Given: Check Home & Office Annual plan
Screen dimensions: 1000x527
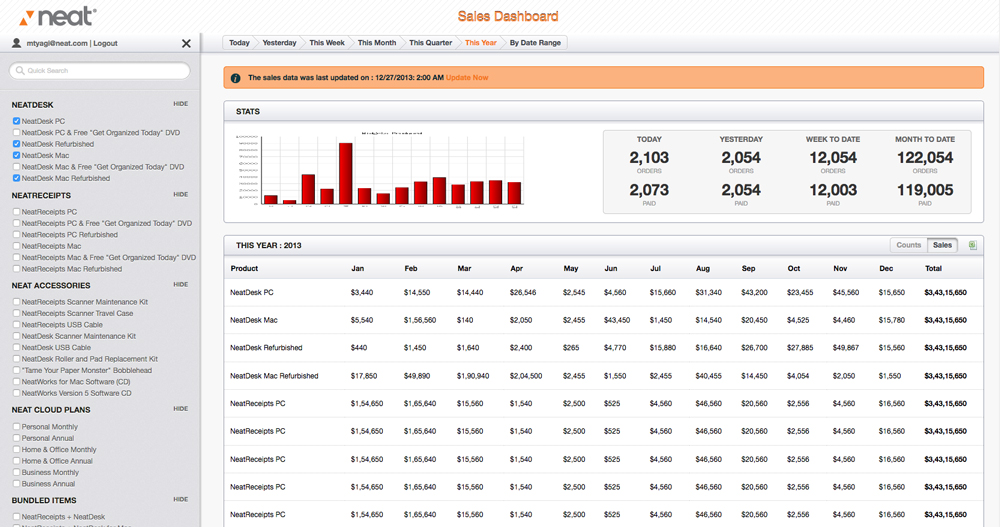Looking at the screenshot, I should point(16,461).
